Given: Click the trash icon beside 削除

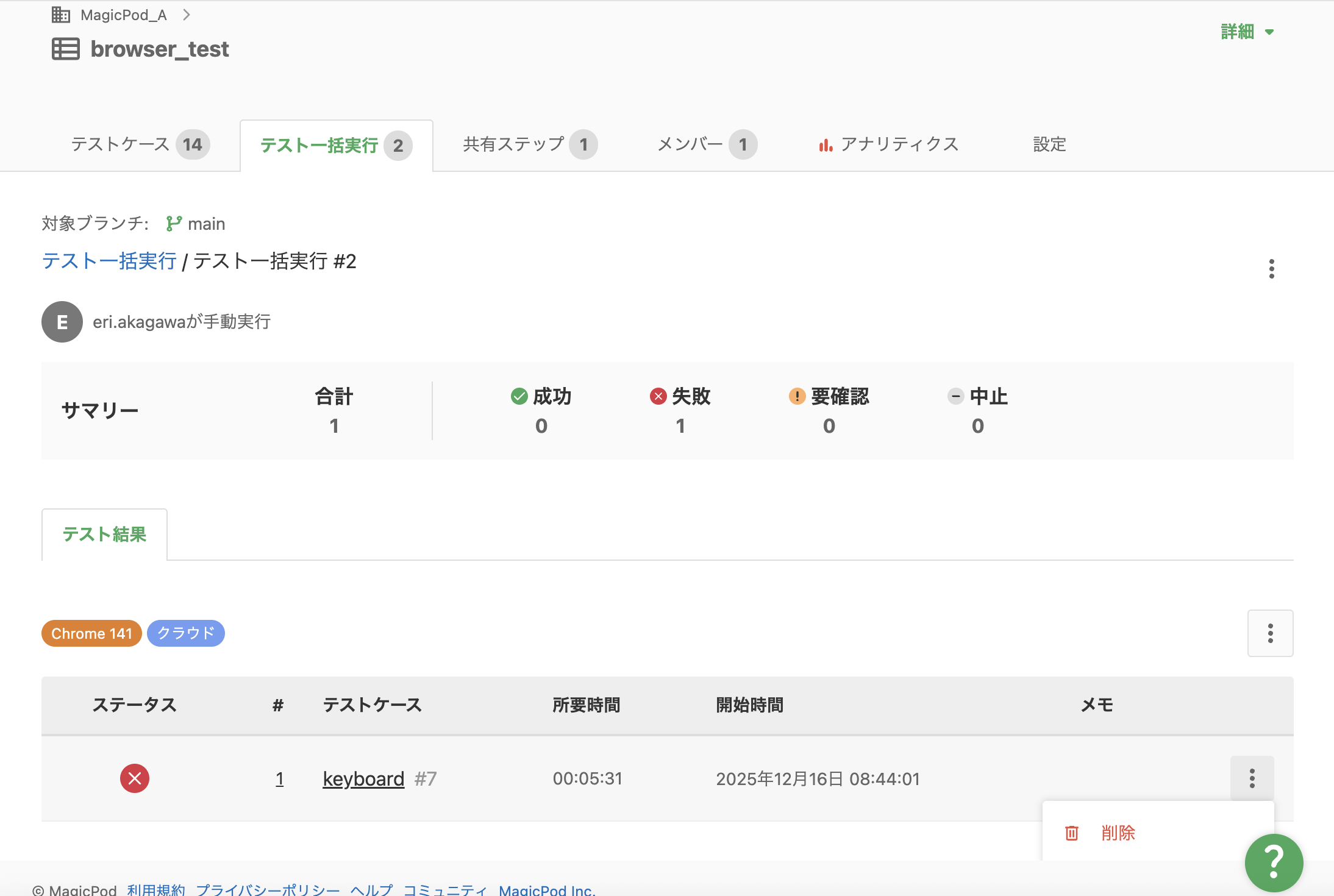Looking at the screenshot, I should tap(1071, 833).
